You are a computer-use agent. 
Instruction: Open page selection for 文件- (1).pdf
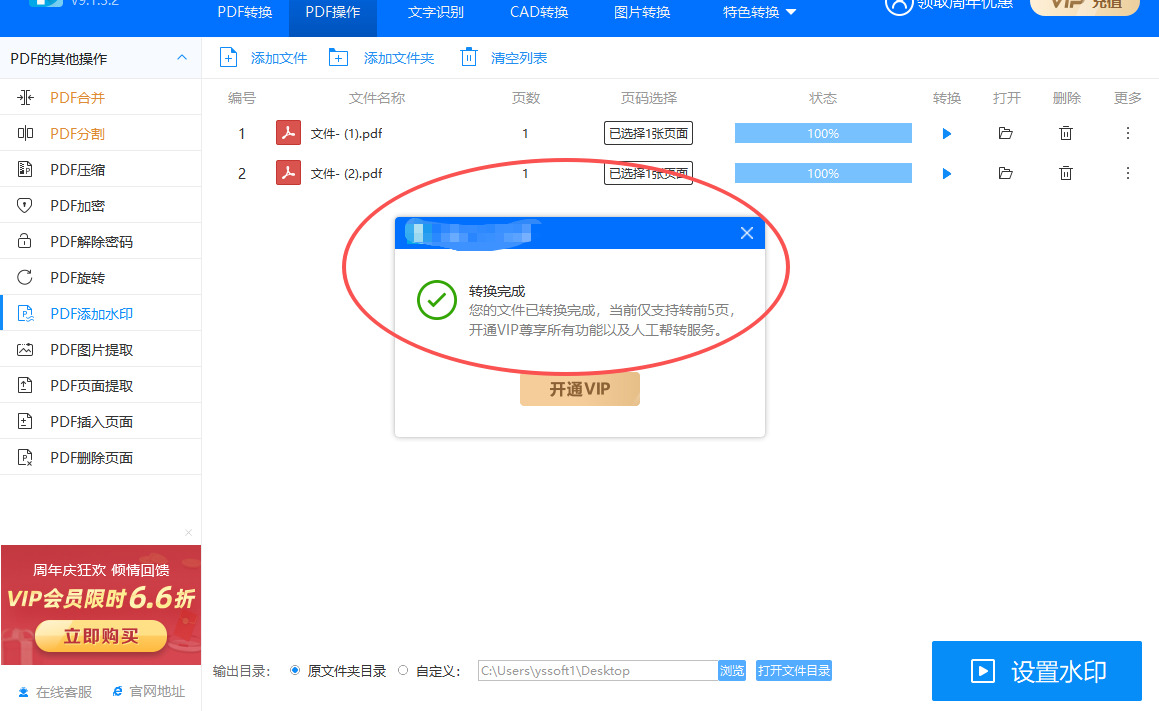point(648,133)
